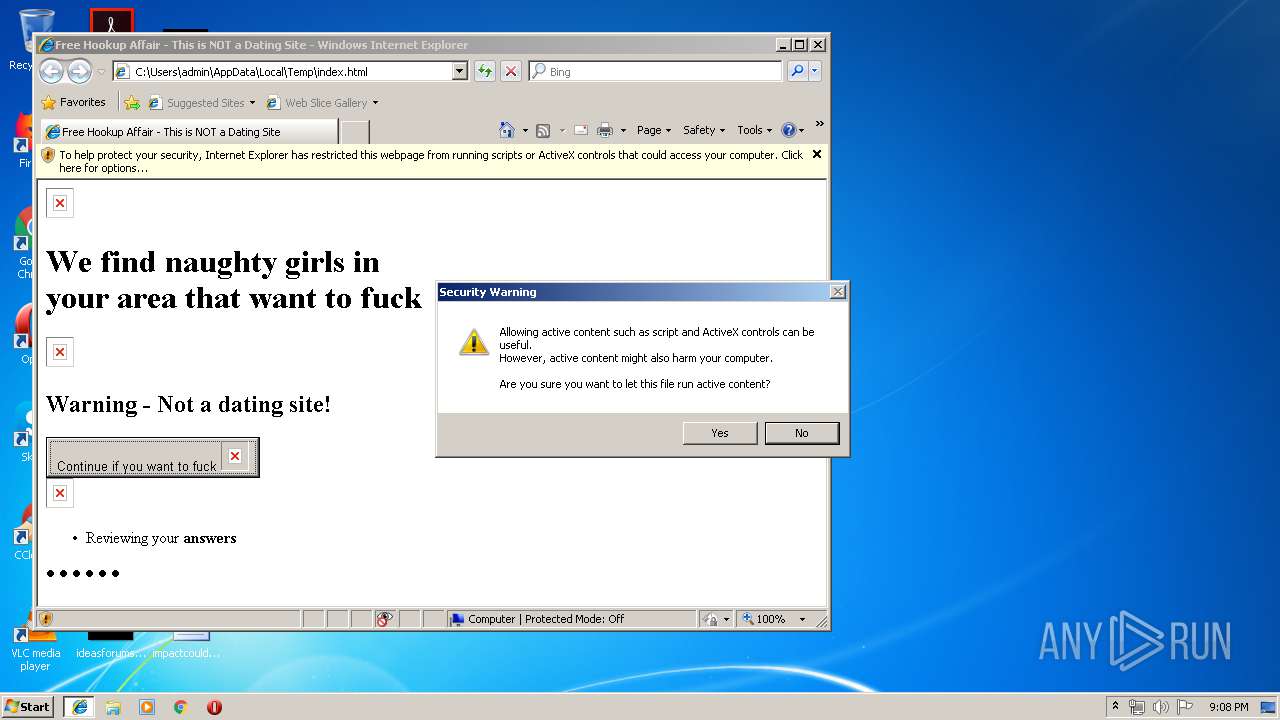The height and width of the screenshot is (720, 1280).
Task: Click the status bar shield icon
Action: [x=46, y=619]
